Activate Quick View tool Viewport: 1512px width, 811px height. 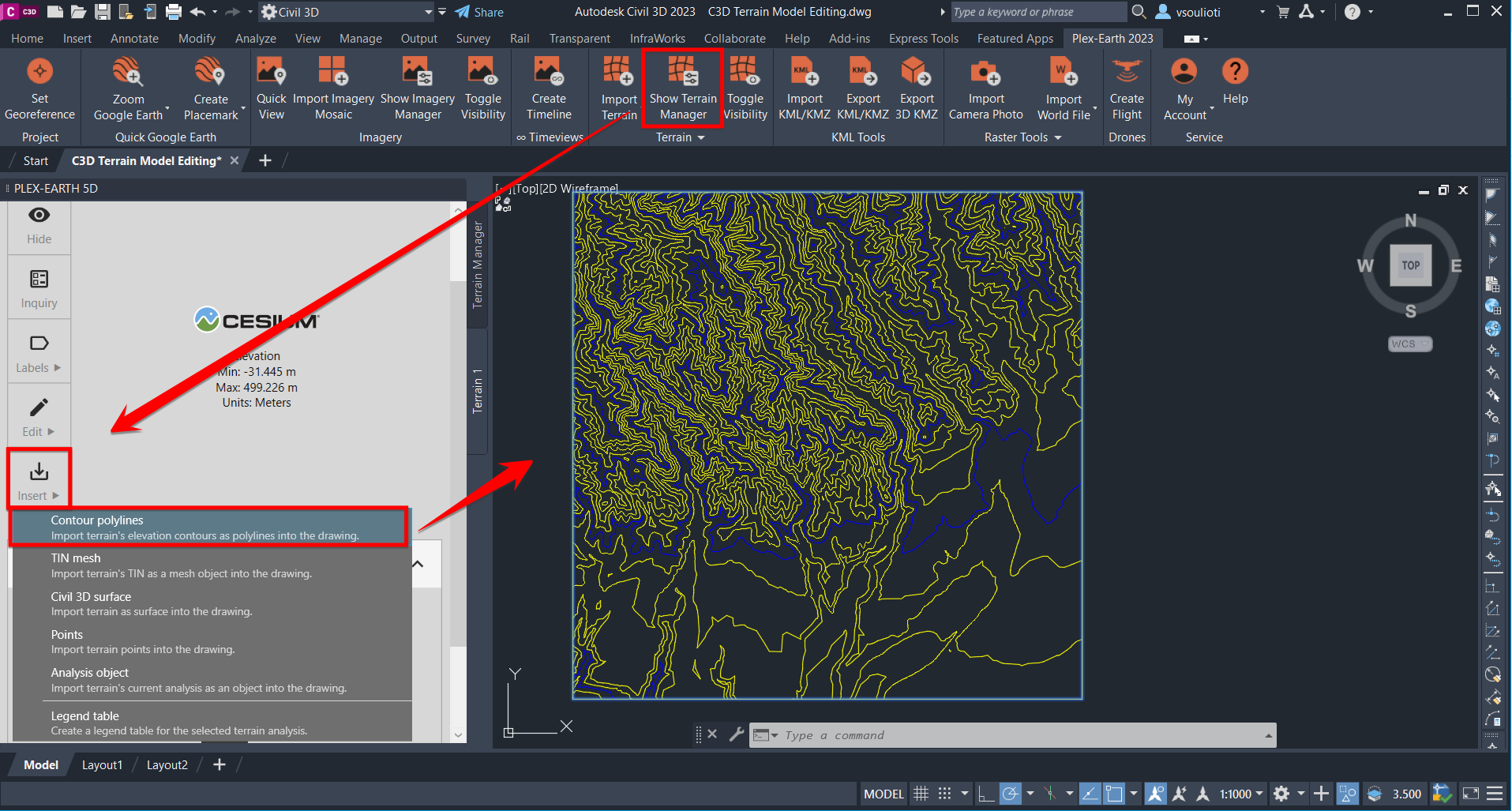click(271, 89)
